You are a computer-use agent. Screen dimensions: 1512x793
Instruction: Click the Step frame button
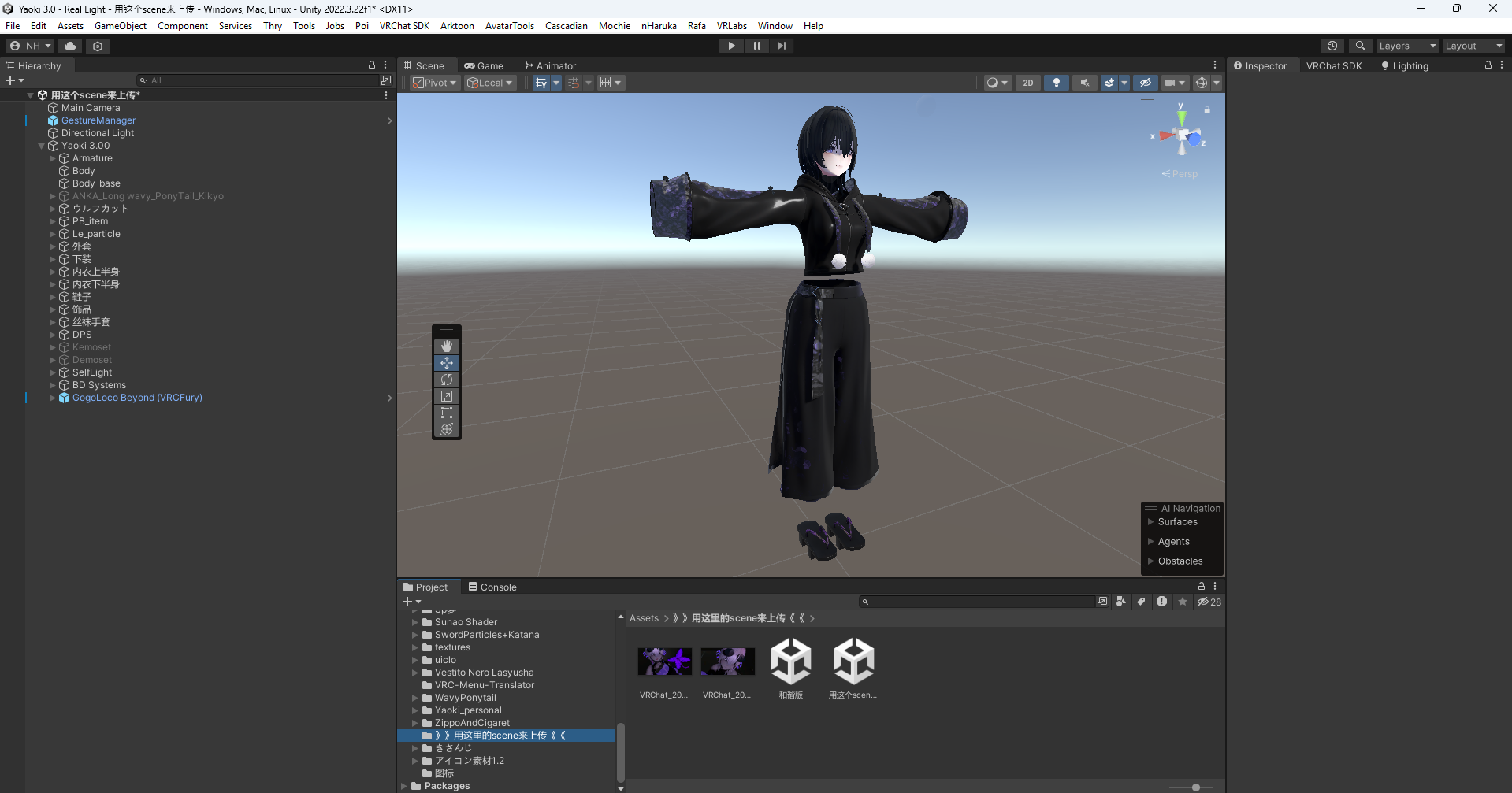point(781,46)
